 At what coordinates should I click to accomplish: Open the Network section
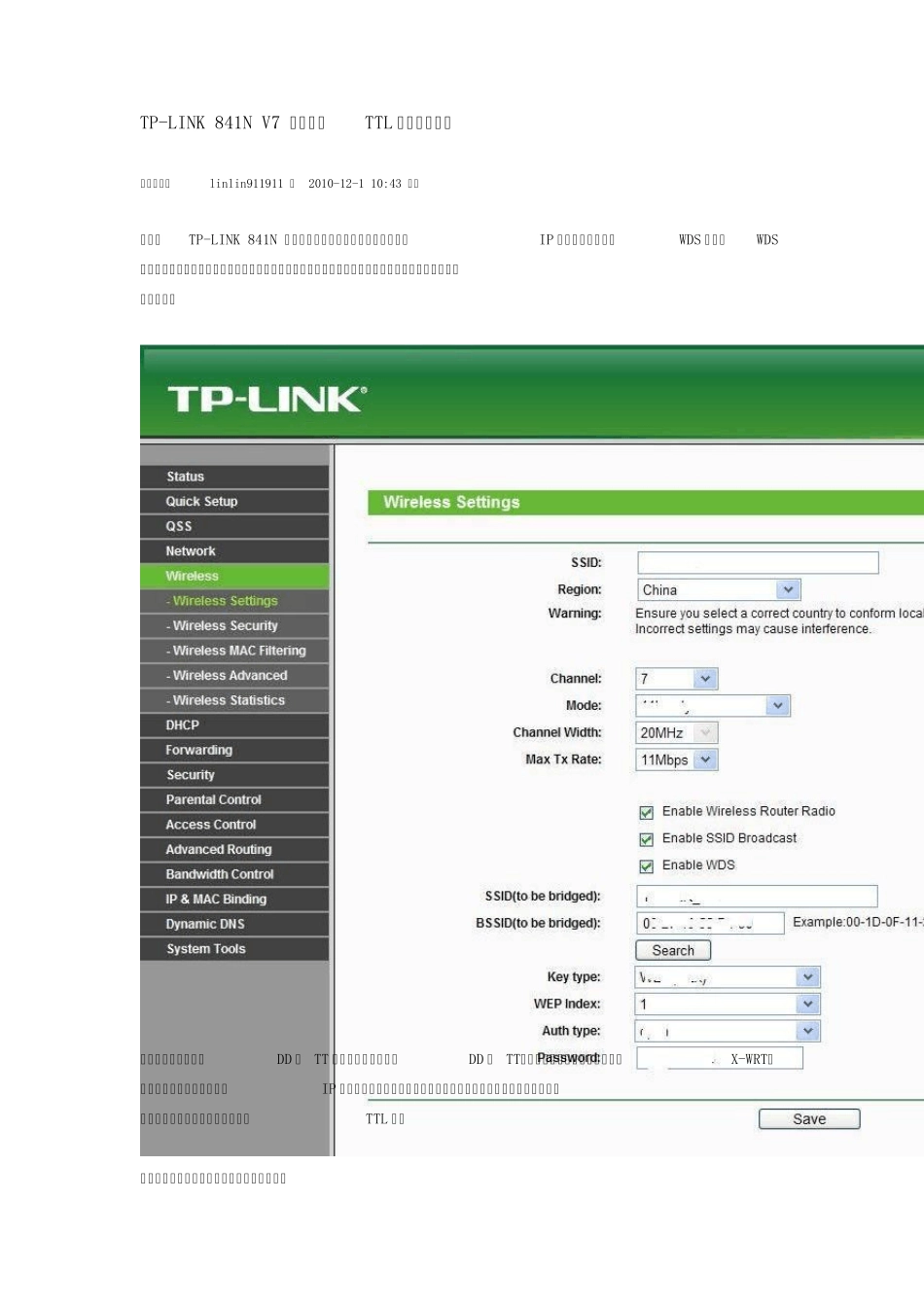click(234, 551)
